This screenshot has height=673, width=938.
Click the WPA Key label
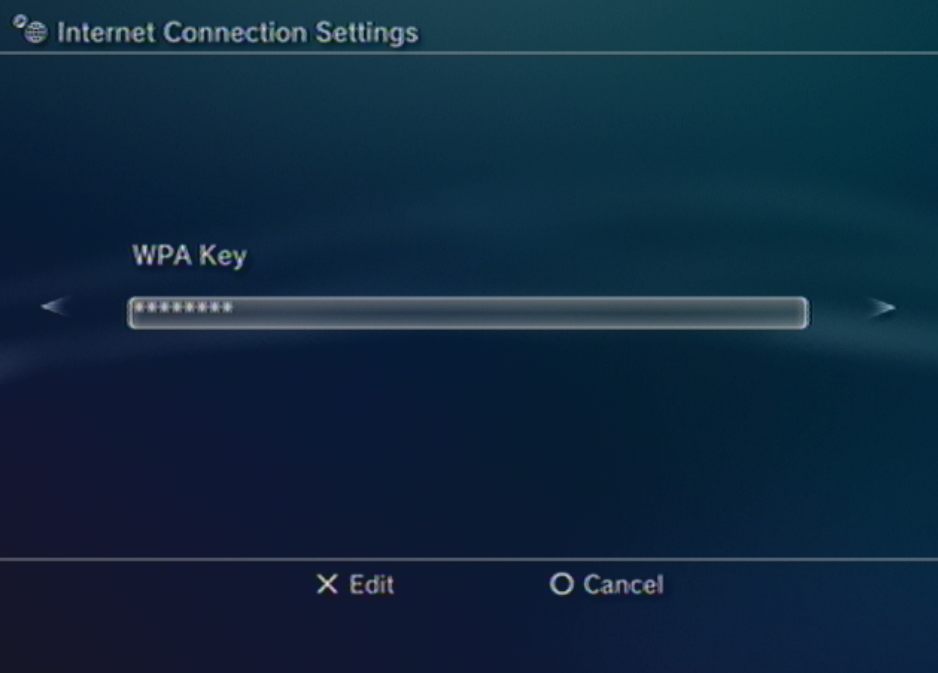(x=189, y=256)
